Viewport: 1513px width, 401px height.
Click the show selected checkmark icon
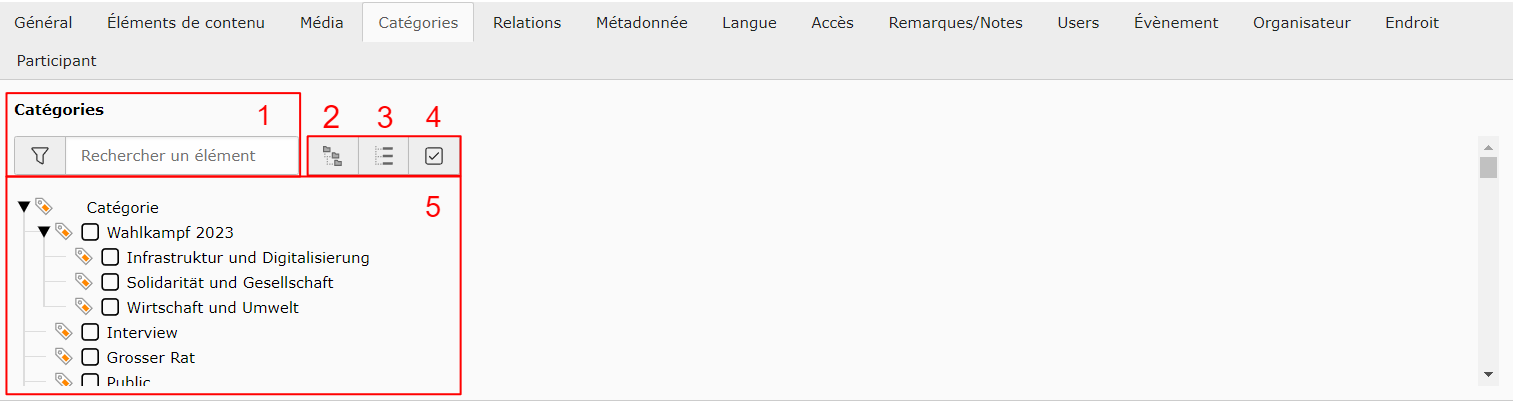[x=434, y=156]
